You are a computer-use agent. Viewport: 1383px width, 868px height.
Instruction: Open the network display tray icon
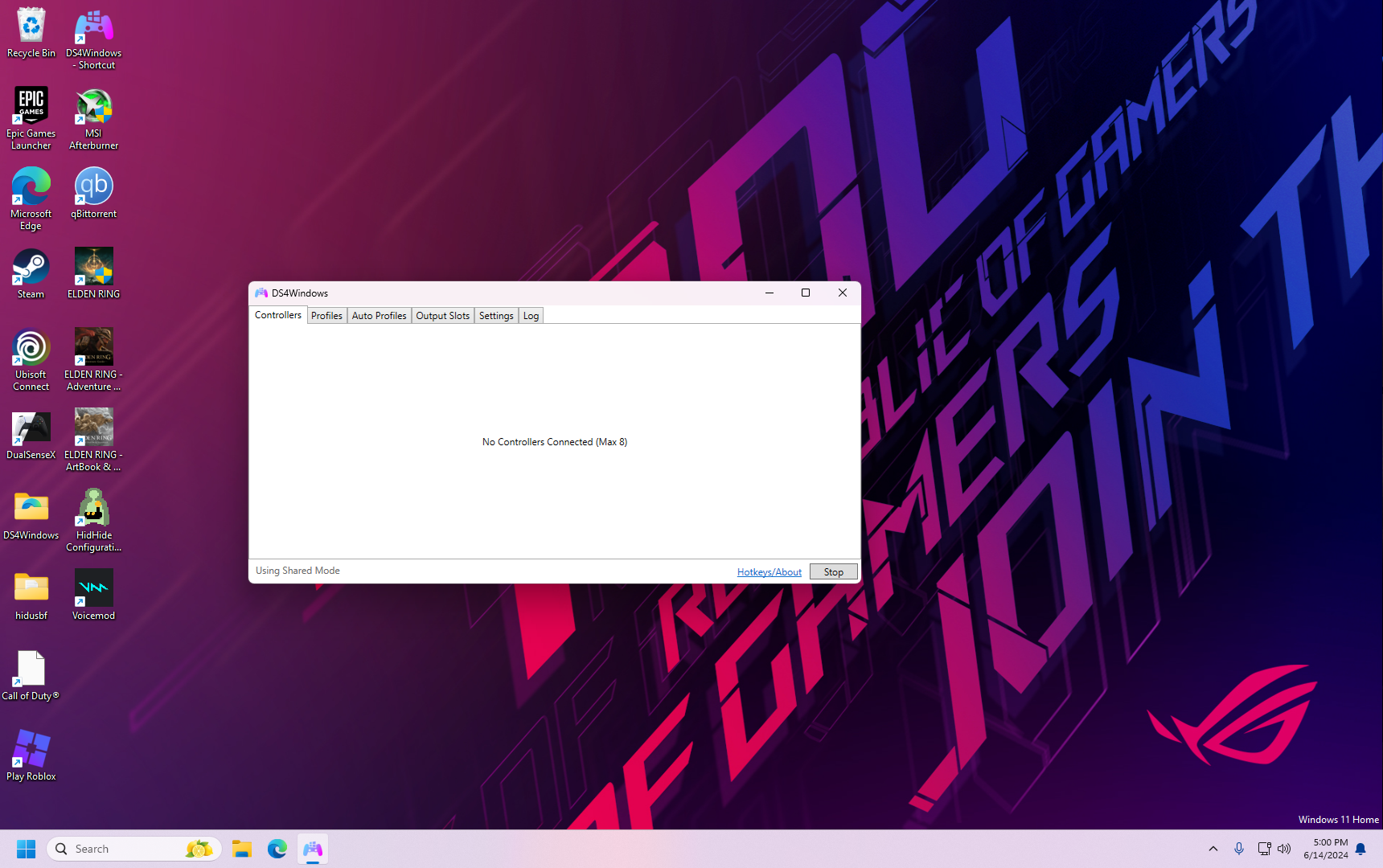[1264, 849]
